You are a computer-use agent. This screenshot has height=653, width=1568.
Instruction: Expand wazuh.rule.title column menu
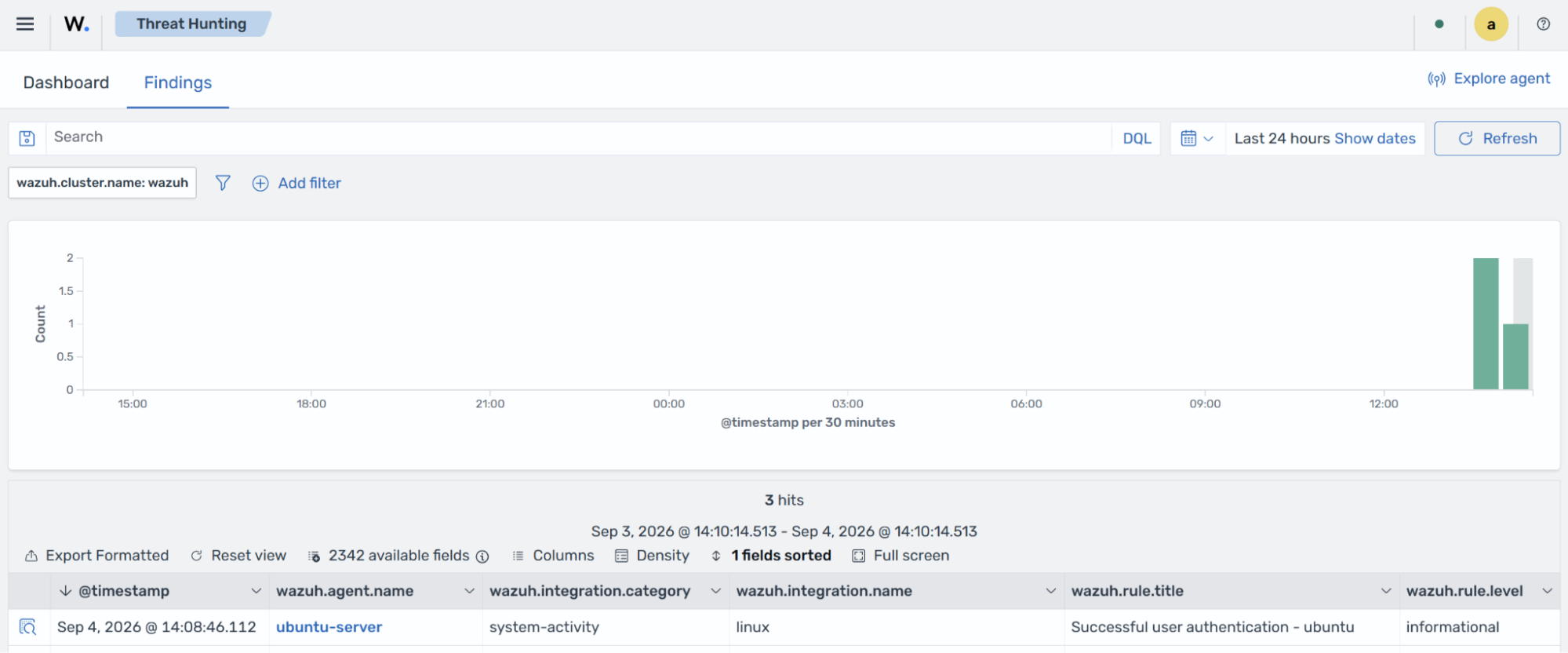click(x=1385, y=591)
